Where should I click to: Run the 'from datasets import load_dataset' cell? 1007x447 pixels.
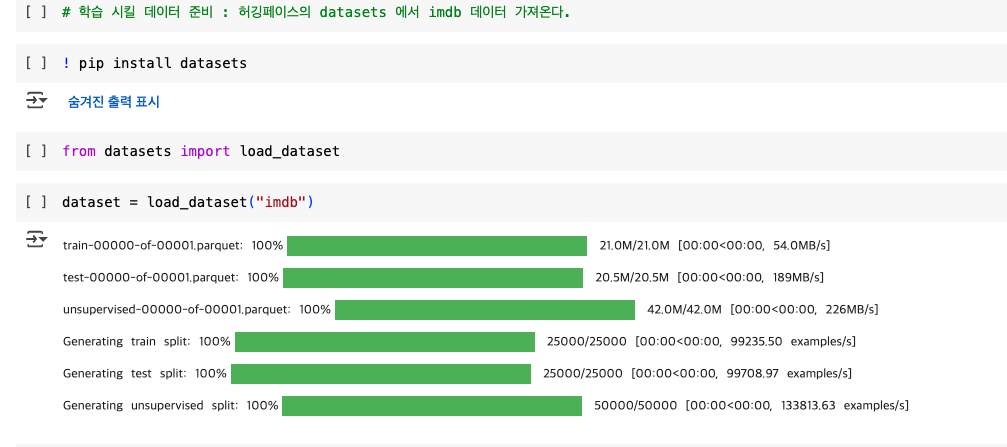(x=36, y=151)
